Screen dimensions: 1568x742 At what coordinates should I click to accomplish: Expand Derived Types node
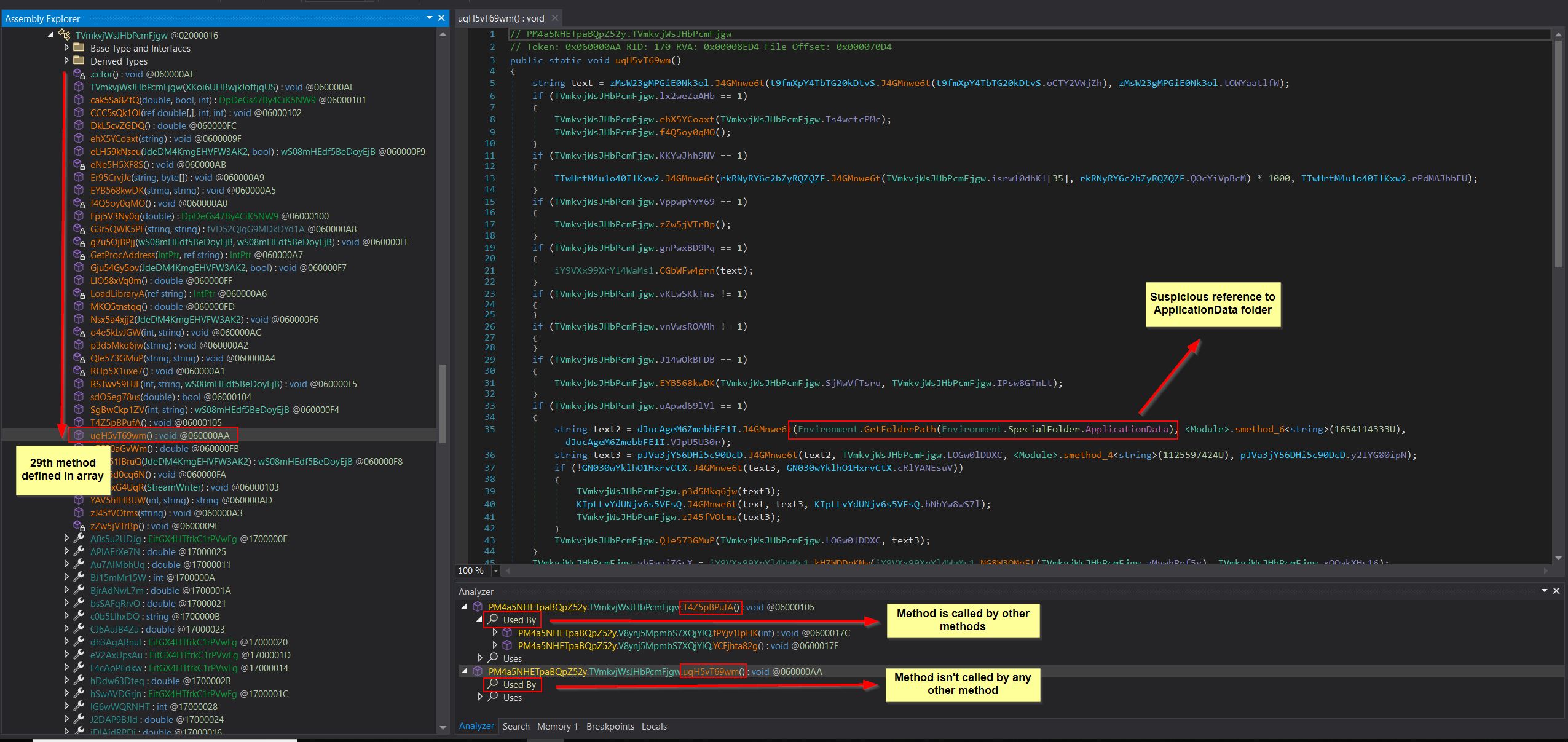coord(66,60)
